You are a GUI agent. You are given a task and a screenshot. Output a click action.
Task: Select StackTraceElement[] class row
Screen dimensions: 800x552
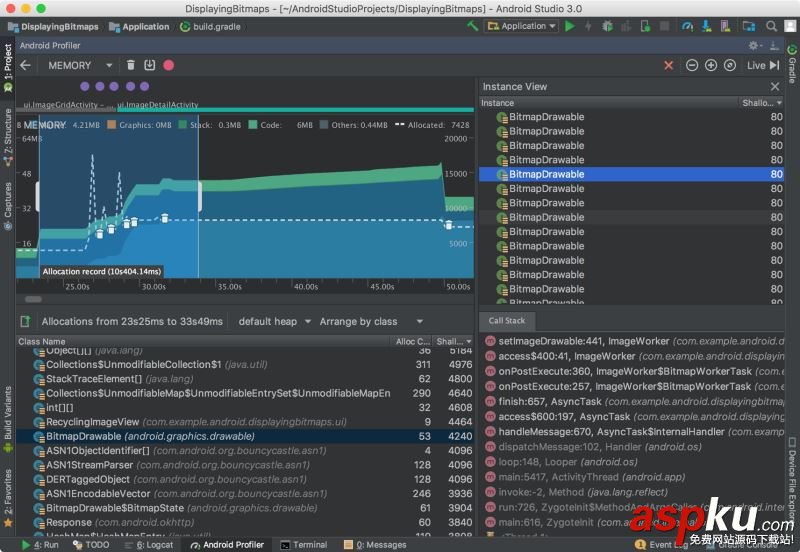245,379
